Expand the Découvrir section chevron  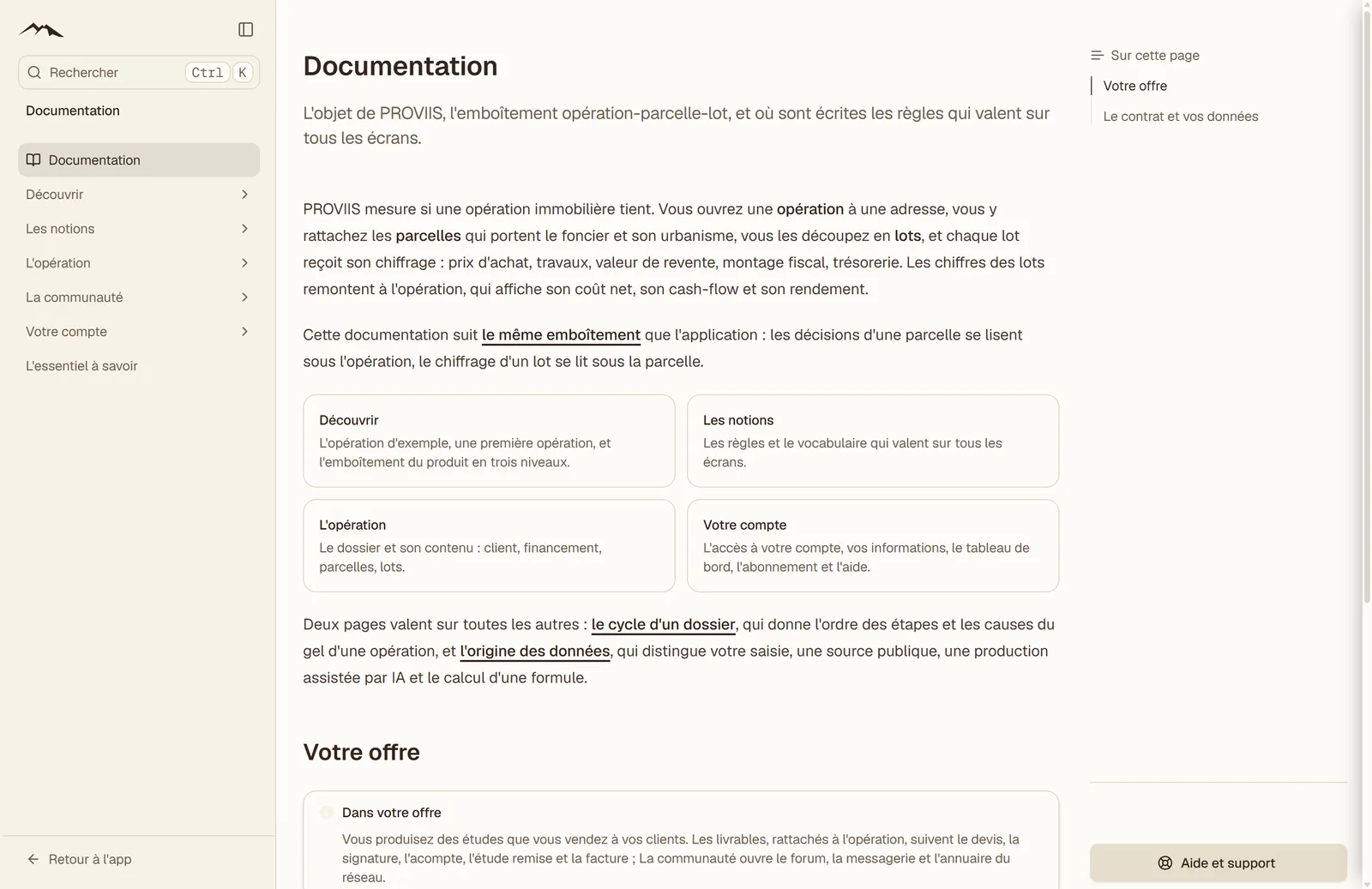coord(244,195)
